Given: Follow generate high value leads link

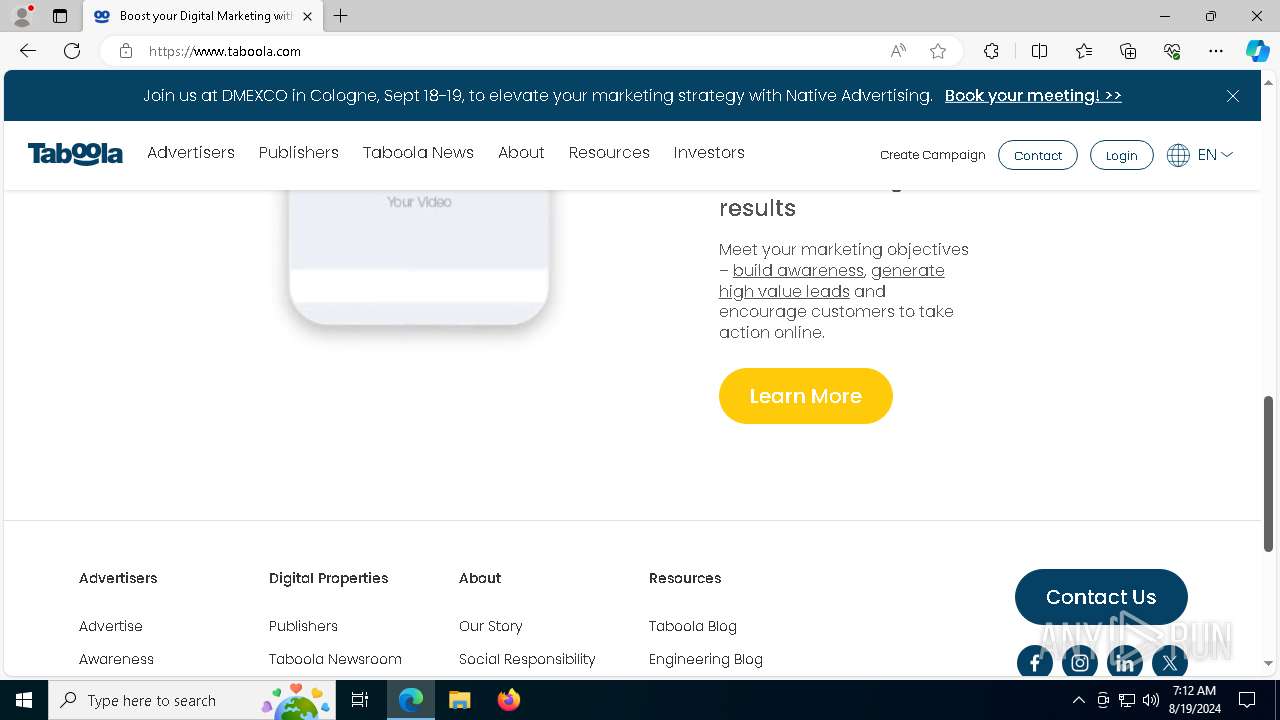Looking at the screenshot, I should pos(831,281).
